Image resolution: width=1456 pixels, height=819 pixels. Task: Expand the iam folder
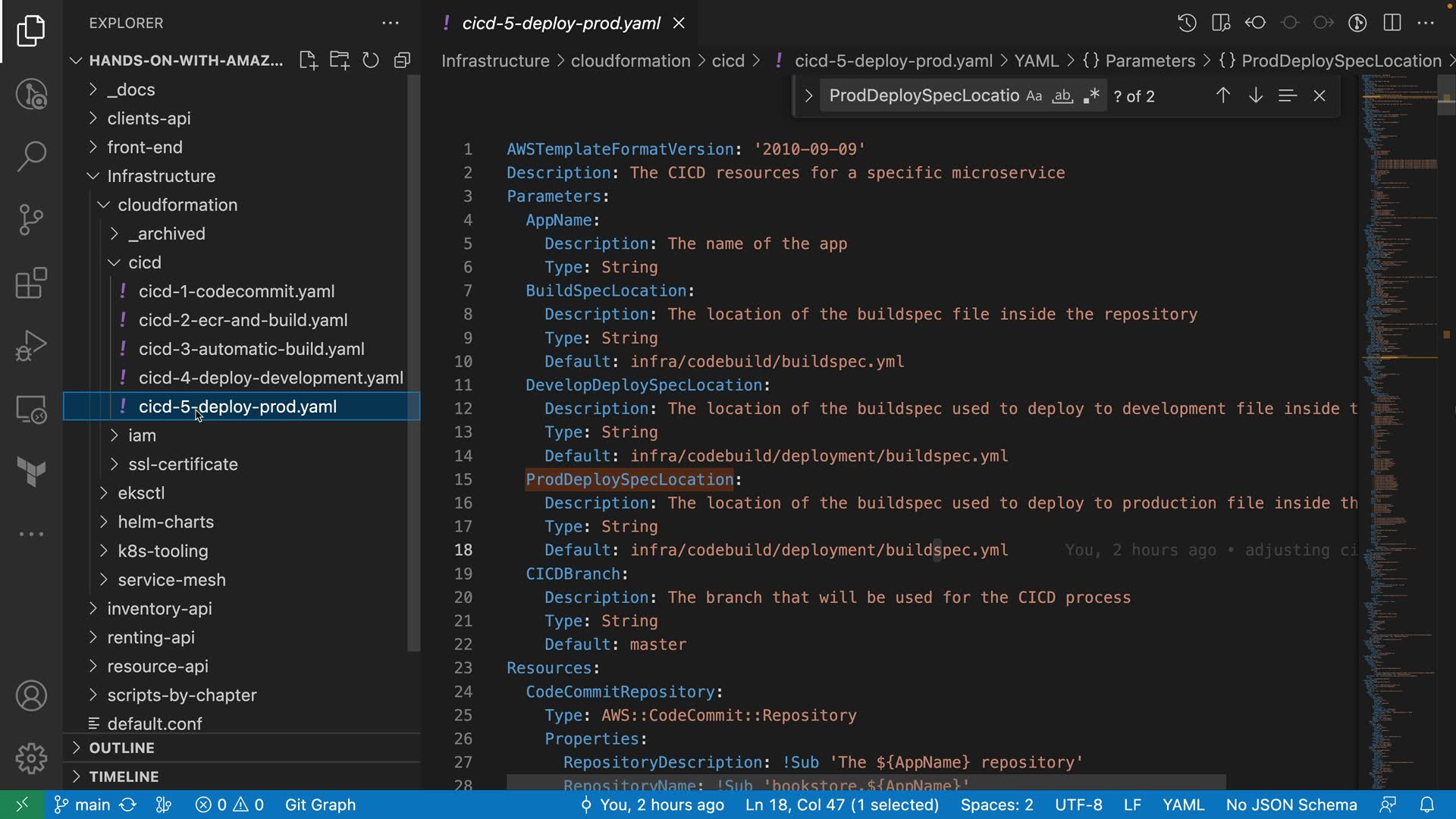click(x=142, y=435)
